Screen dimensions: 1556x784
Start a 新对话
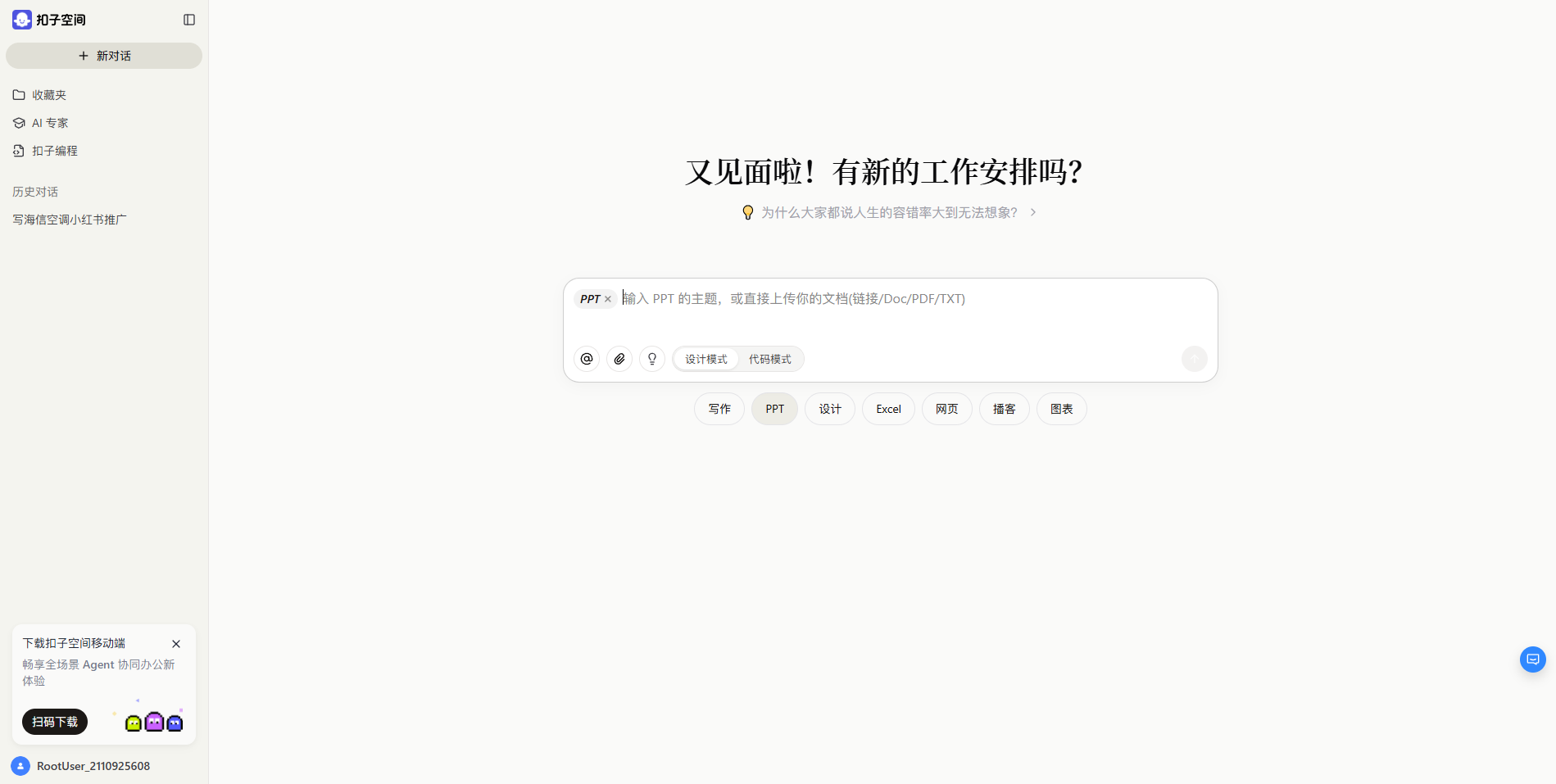[104, 56]
